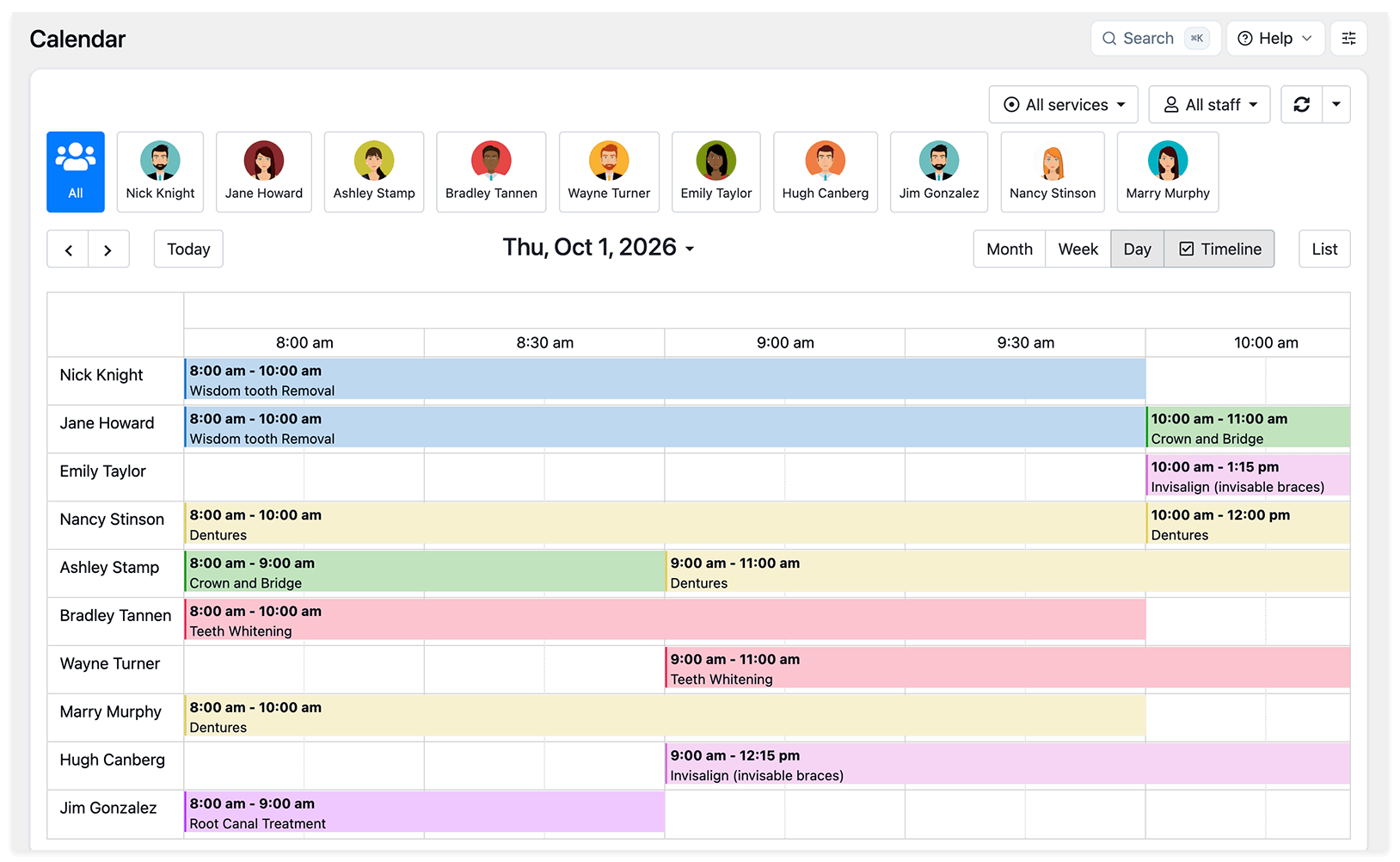This screenshot has width=1400, height=862.
Task: Click the Search field
Action: click(x=1156, y=38)
